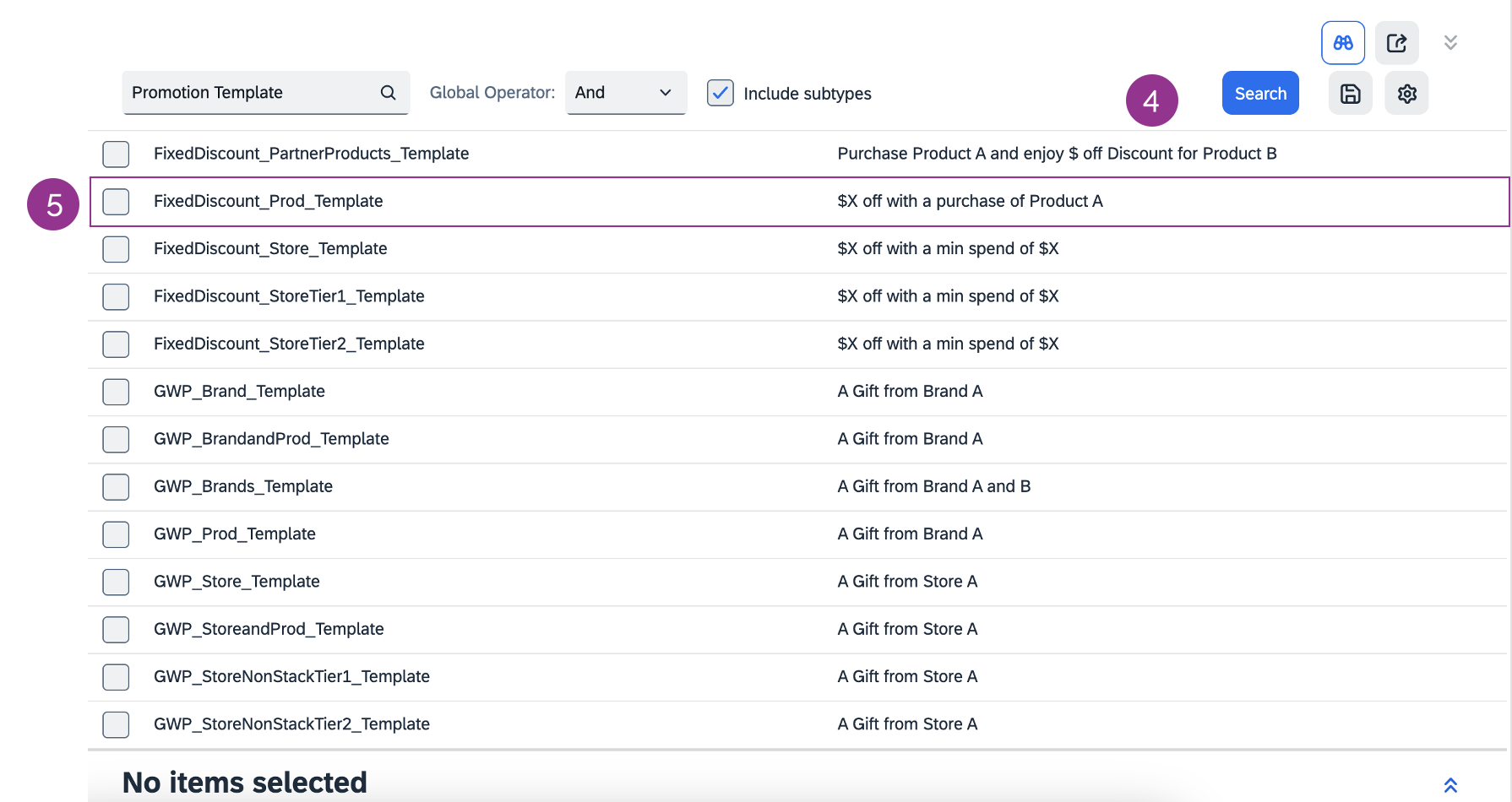Click the Promotion Template type input field
The height and width of the screenshot is (802, 1512).
(x=249, y=93)
